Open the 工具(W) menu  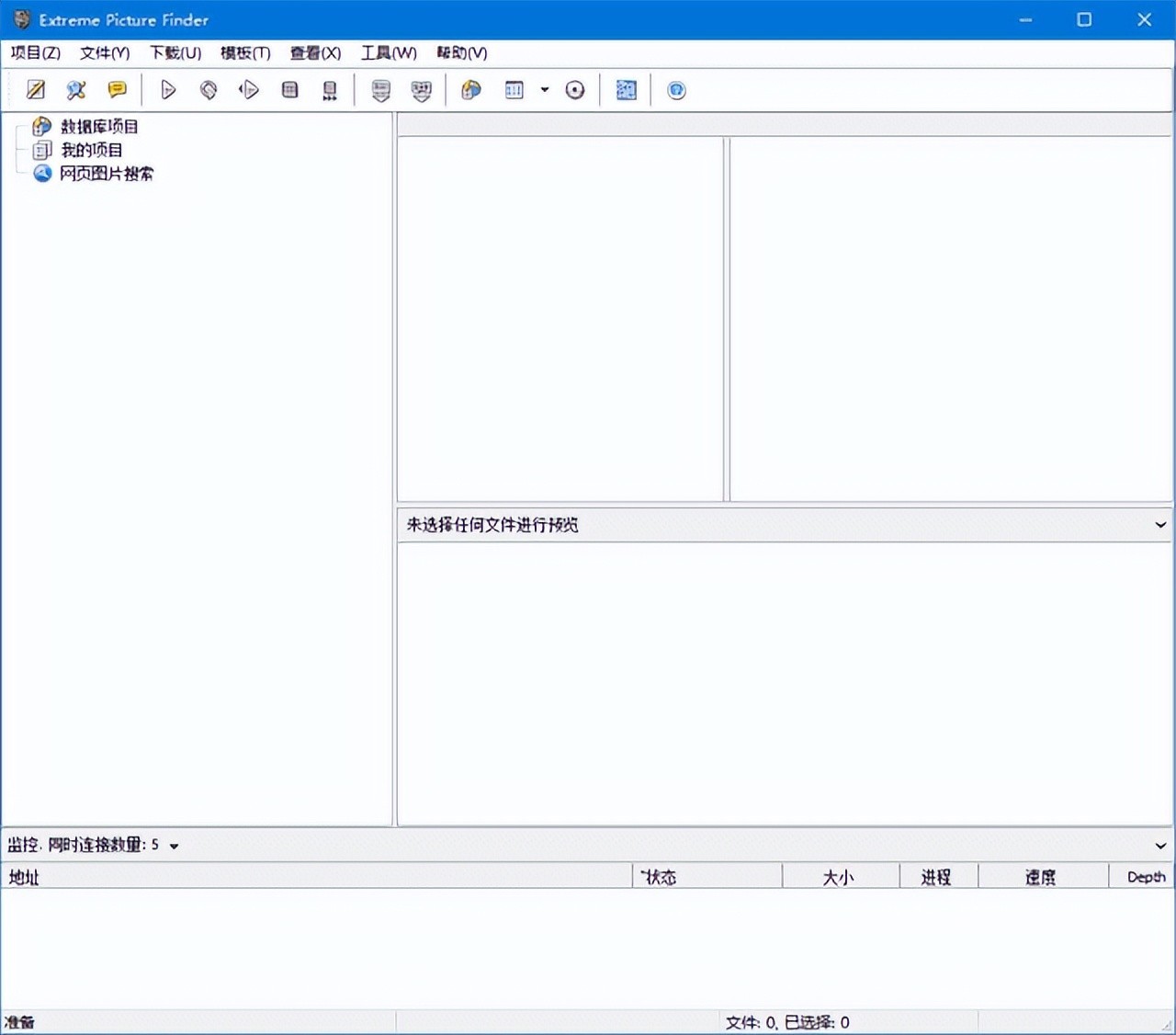click(x=389, y=53)
